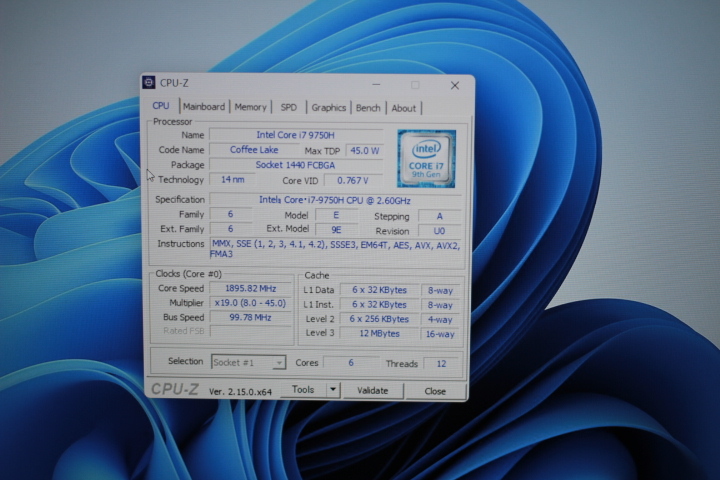This screenshot has width=720, height=480.
Task: Click the Level 3 16-way associativity value
Action: click(x=440, y=334)
